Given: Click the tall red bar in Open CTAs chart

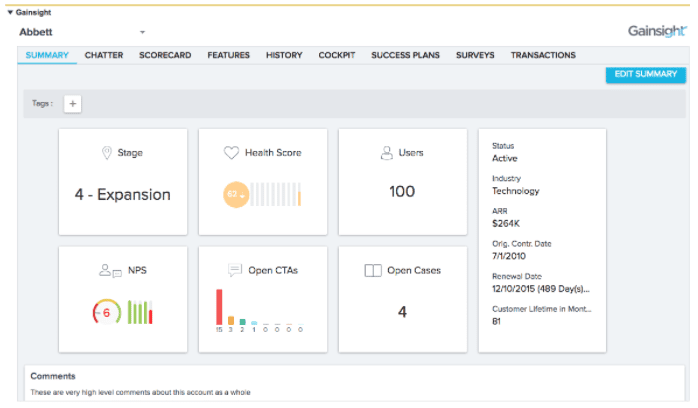Looking at the screenshot, I should [219, 306].
